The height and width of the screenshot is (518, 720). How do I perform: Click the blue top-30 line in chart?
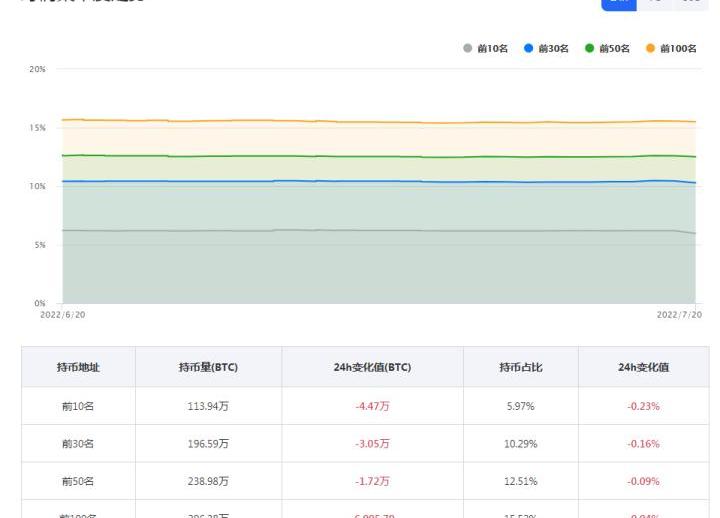point(379,181)
